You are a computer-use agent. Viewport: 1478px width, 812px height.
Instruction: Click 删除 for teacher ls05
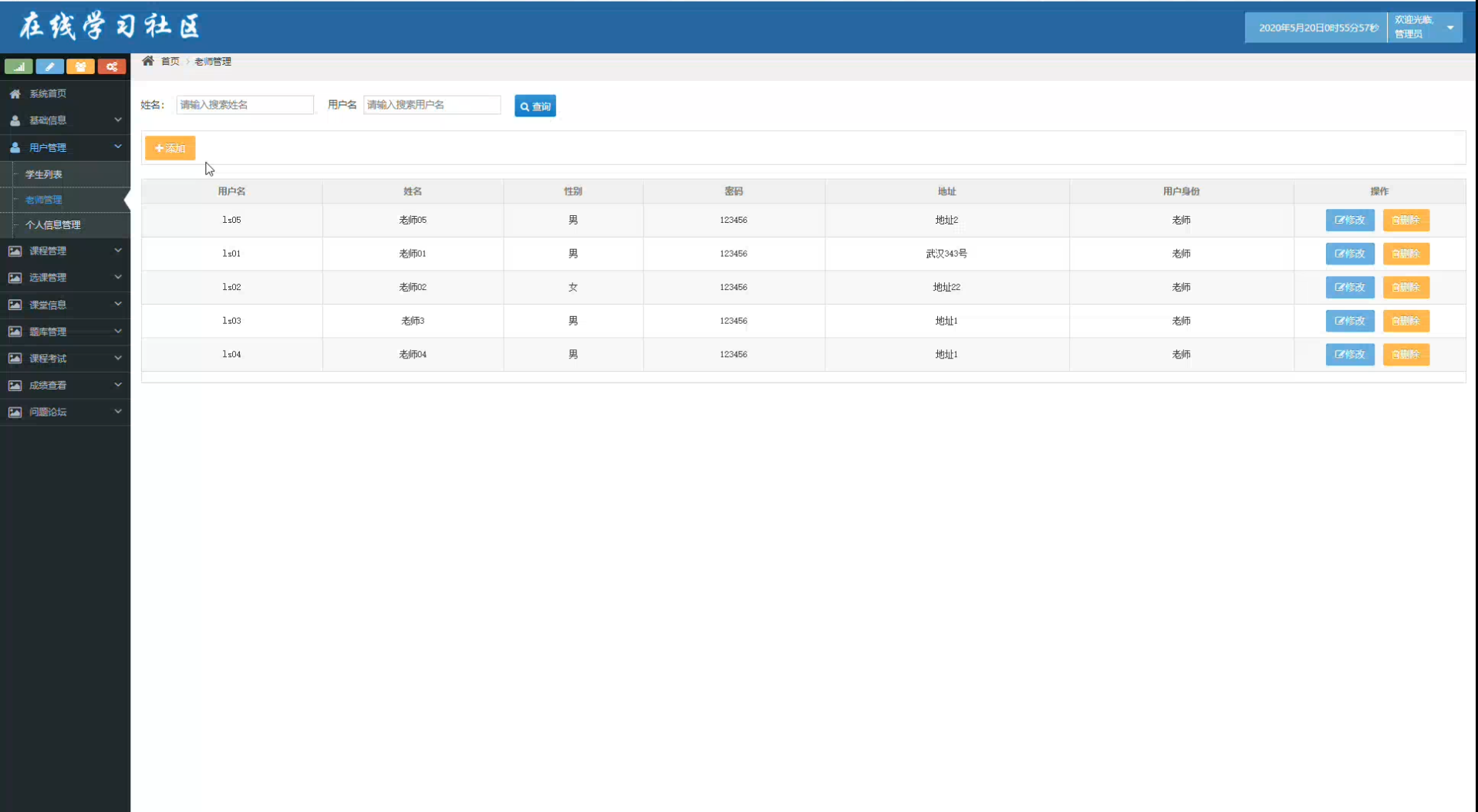(x=1405, y=220)
